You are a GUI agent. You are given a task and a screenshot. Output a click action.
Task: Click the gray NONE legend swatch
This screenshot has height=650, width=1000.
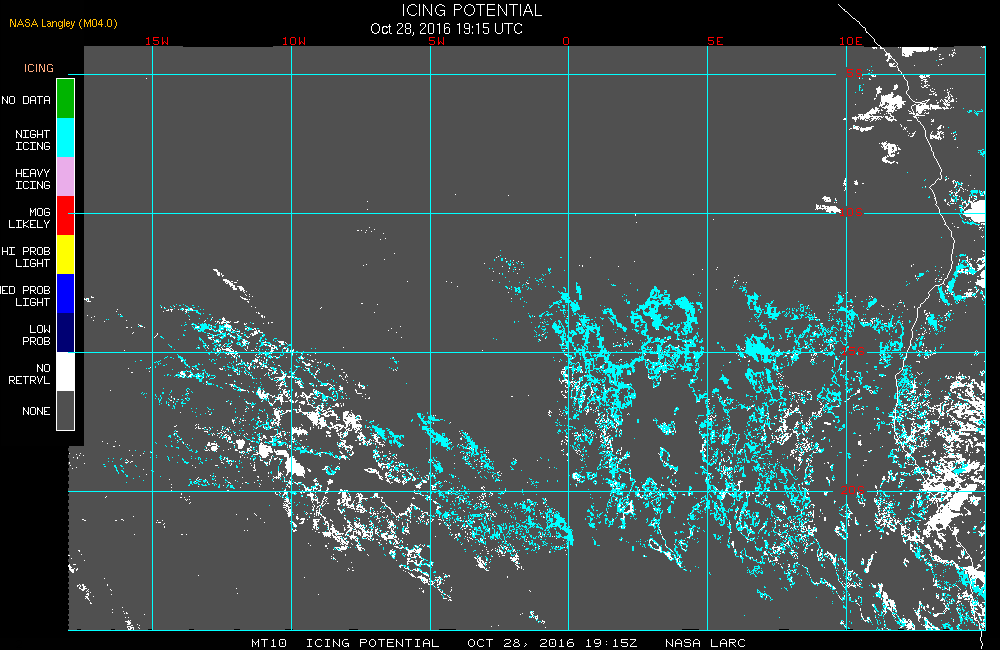tap(66, 410)
